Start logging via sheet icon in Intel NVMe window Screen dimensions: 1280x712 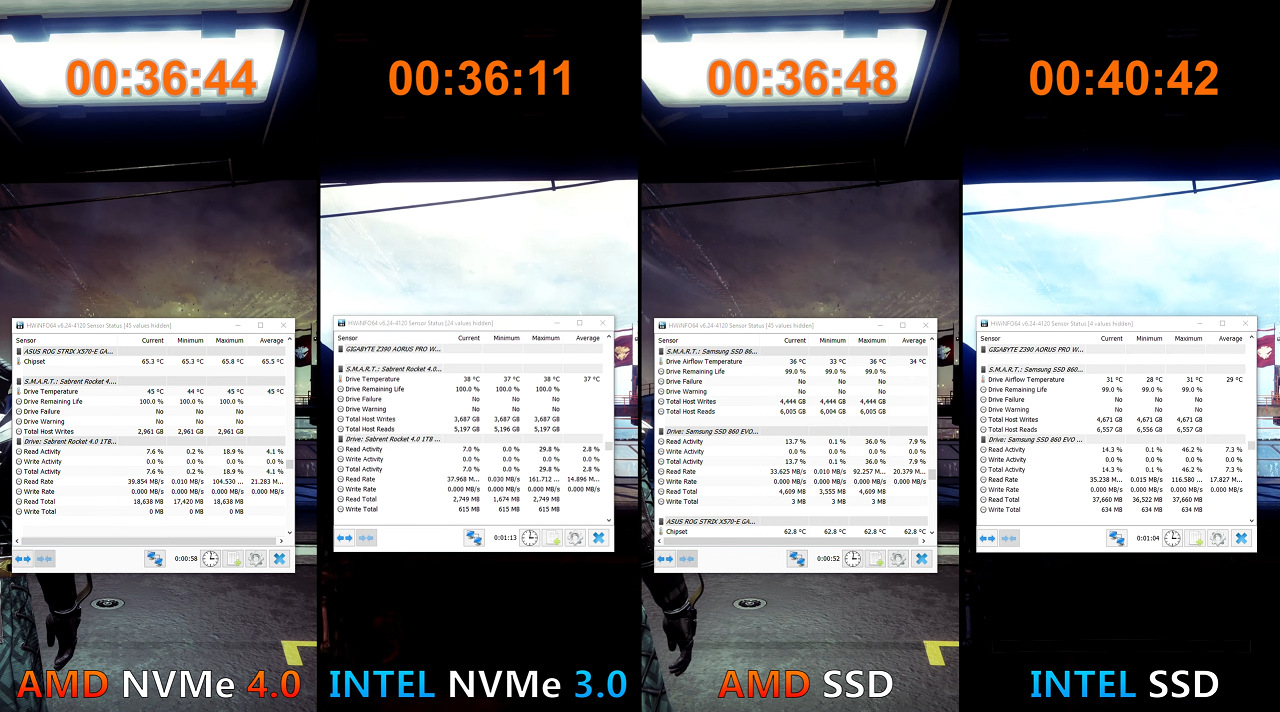tap(552, 537)
